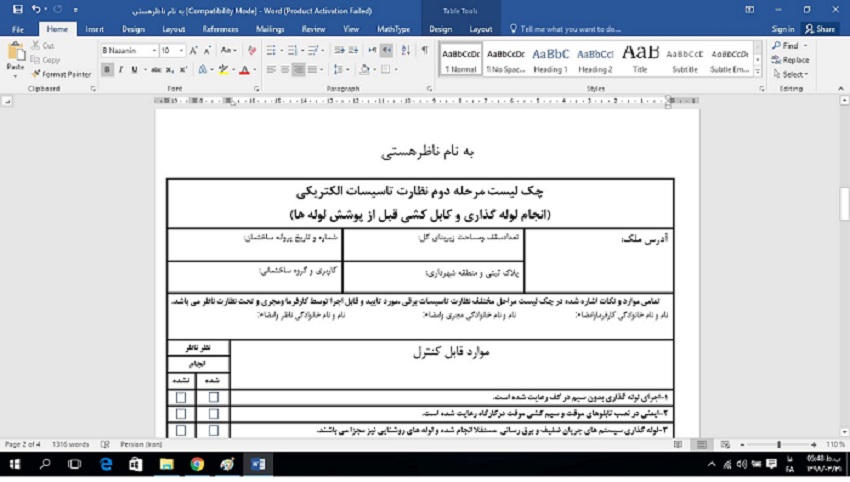Check the 'شده' box for item 3

coord(214,430)
